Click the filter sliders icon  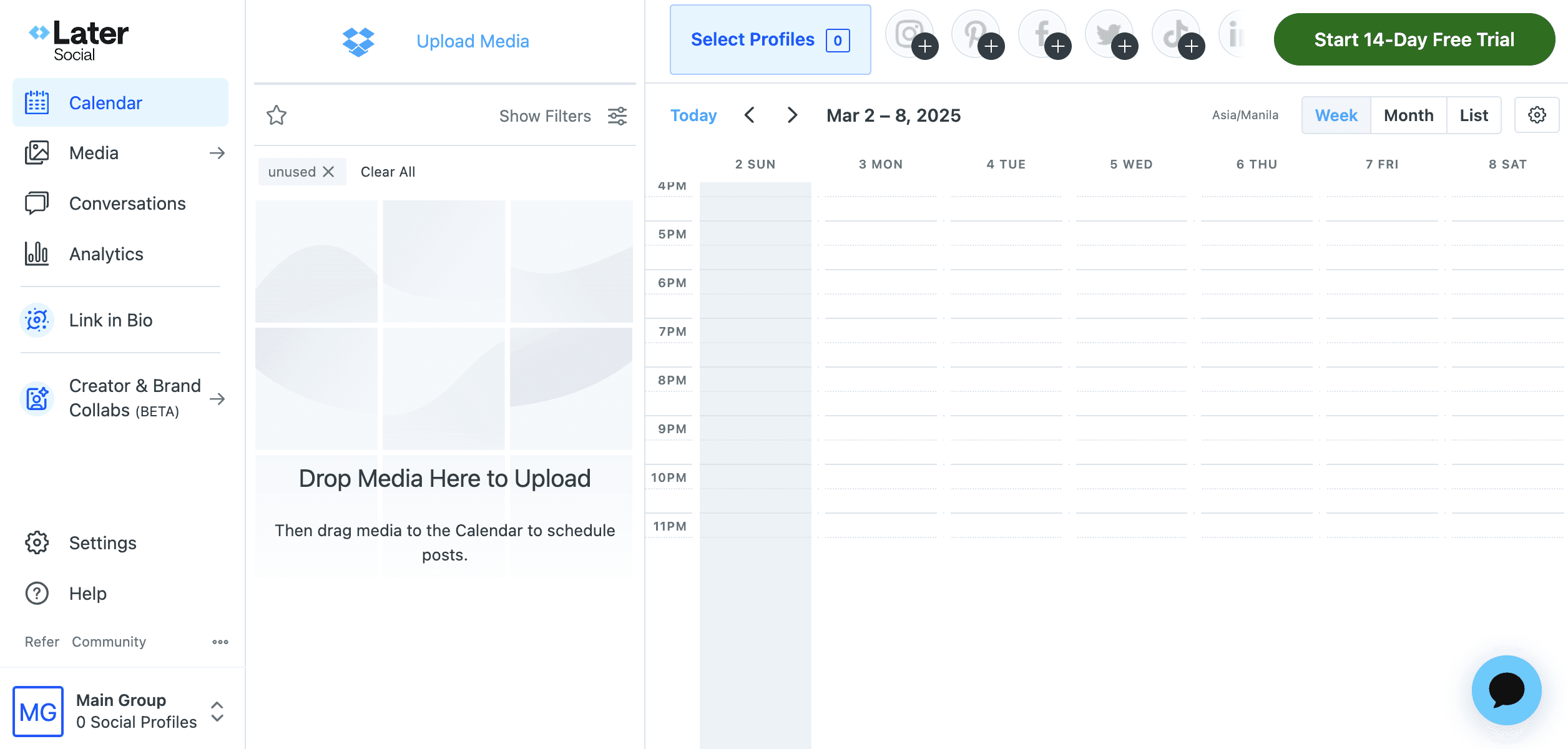(x=618, y=116)
